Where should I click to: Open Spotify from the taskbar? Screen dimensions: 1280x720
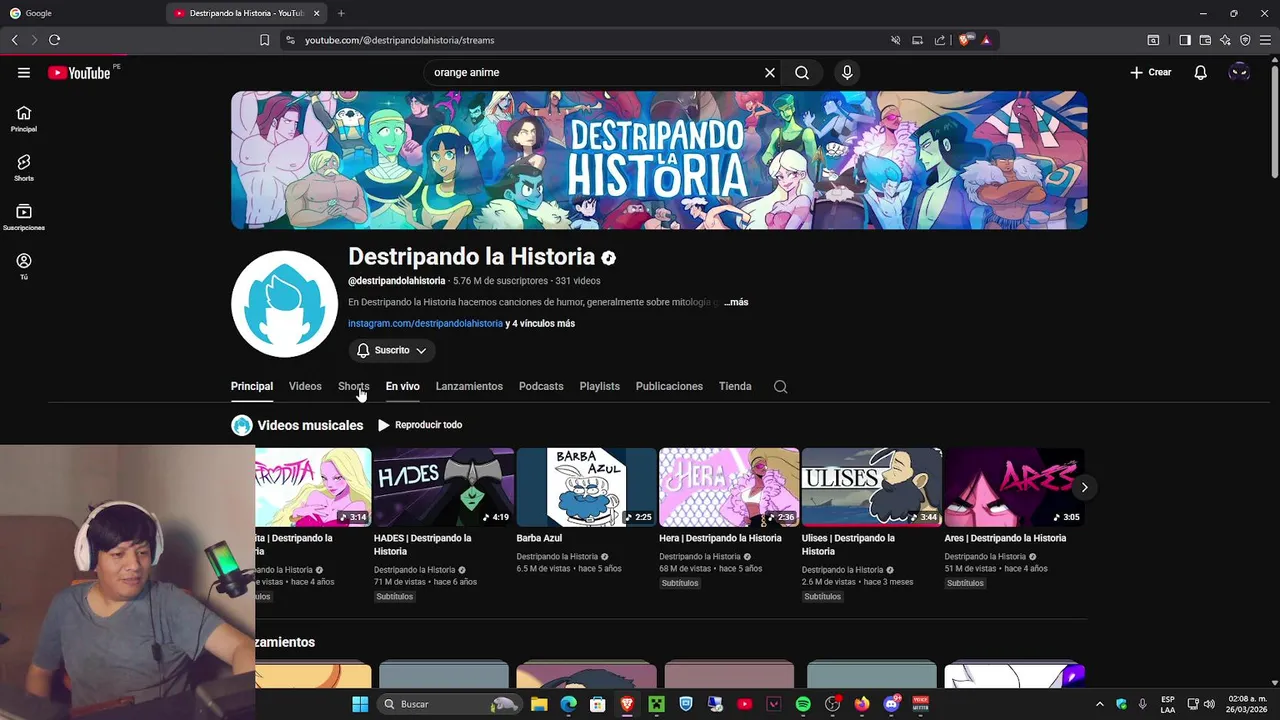(803, 704)
